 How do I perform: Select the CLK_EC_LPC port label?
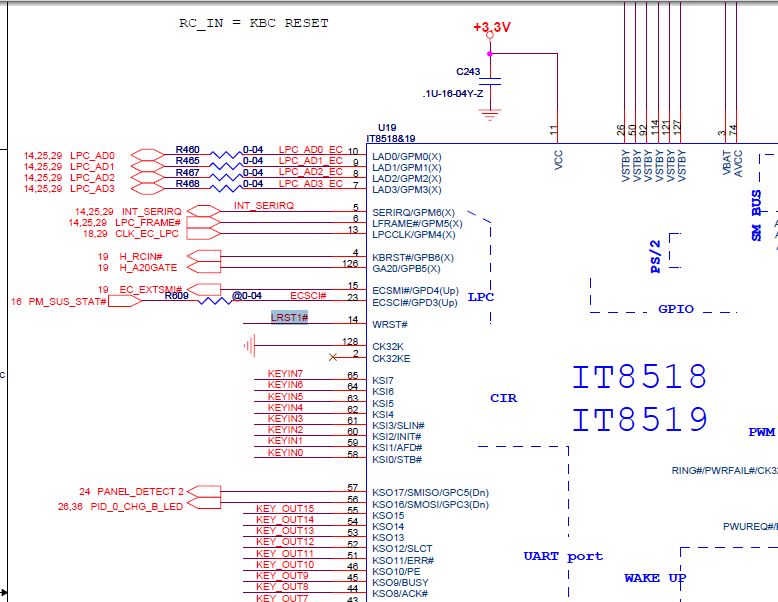coord(147,233)
